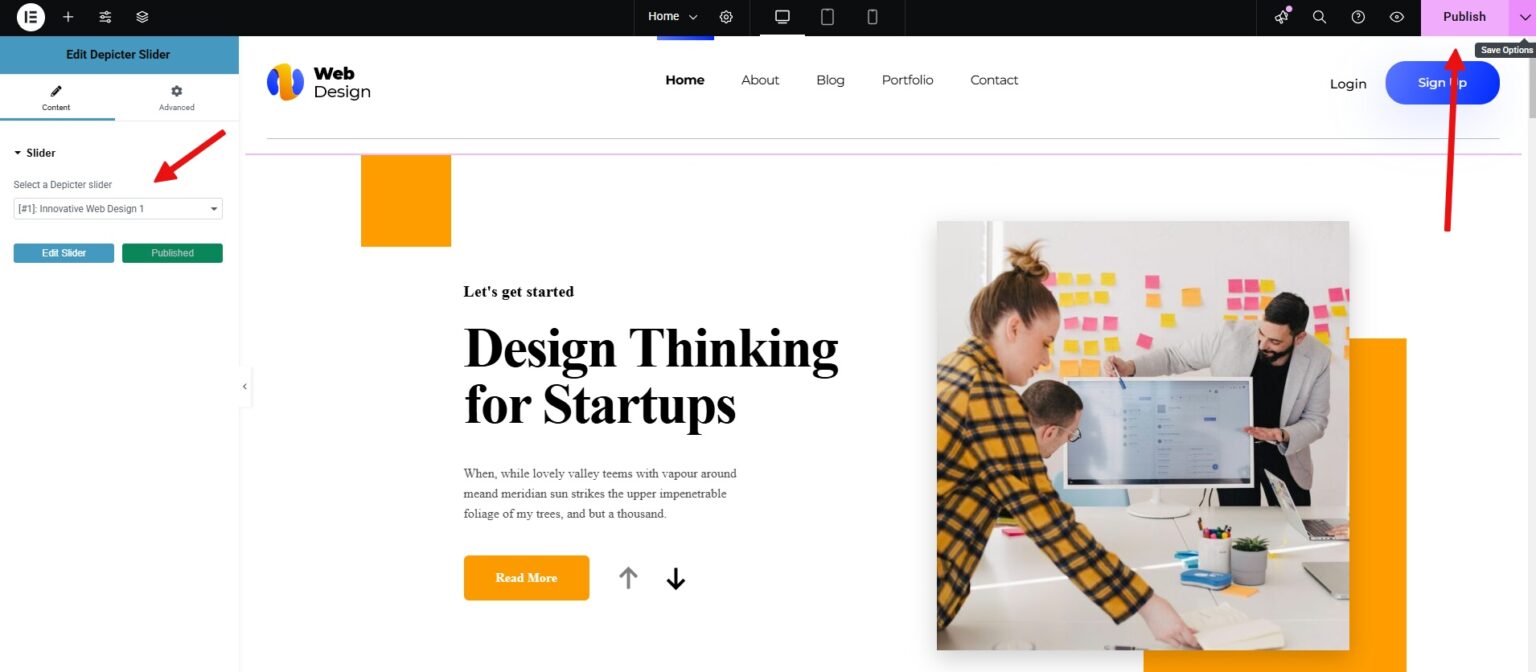Click the Edit Slider button
Viewport: 1536px width, 672px height.
coord(63,252)
